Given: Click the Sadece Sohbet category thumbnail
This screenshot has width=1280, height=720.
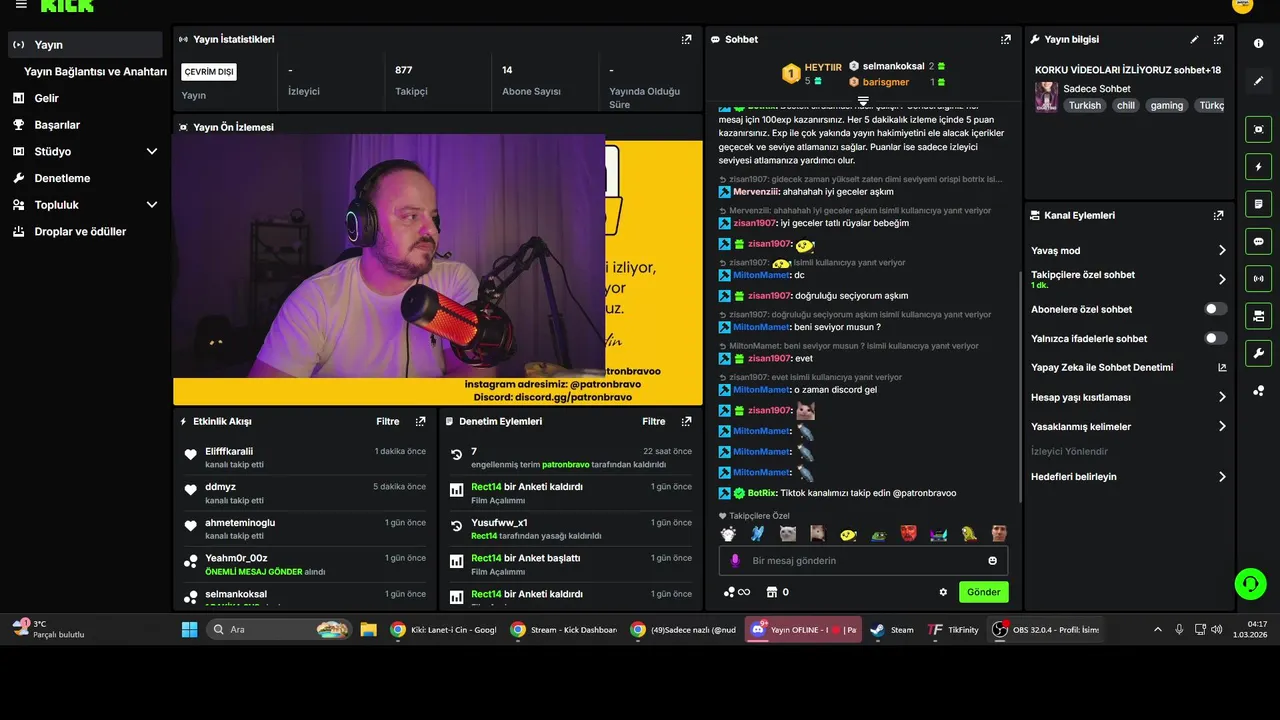Looking at the screenshot, I should tap(1046, 97).
